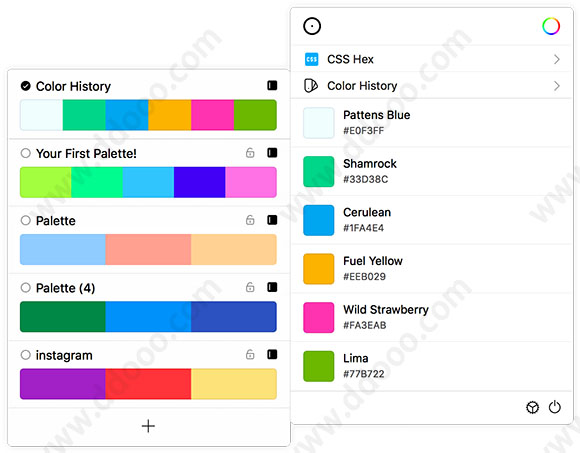Image resolution: width=580 pixels, height=453 pixels.
Task: Click the panel icon beside Color History
Action: [x=272, y=85]
